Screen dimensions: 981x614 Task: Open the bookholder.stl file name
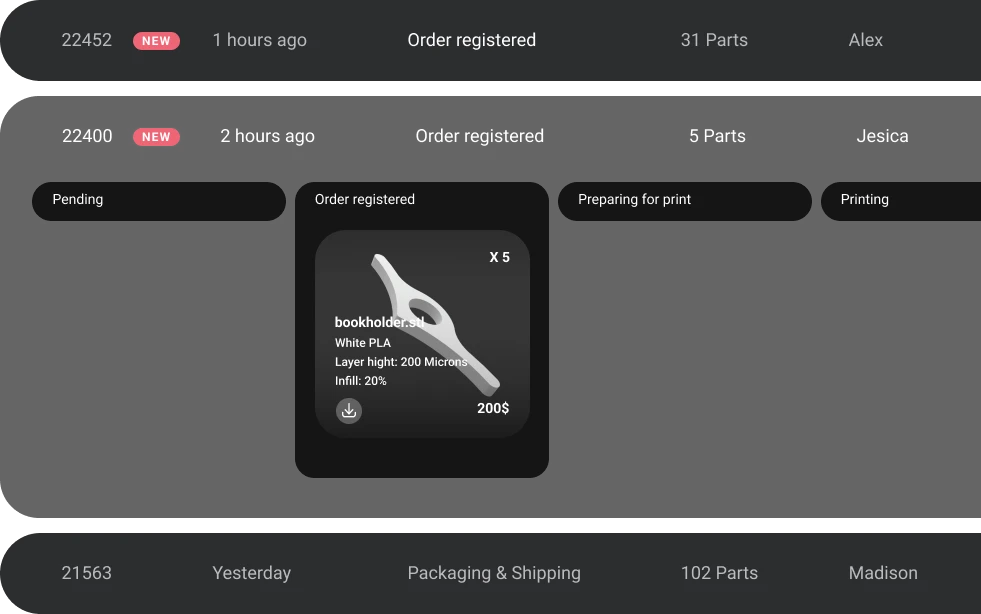coord(378,322)
